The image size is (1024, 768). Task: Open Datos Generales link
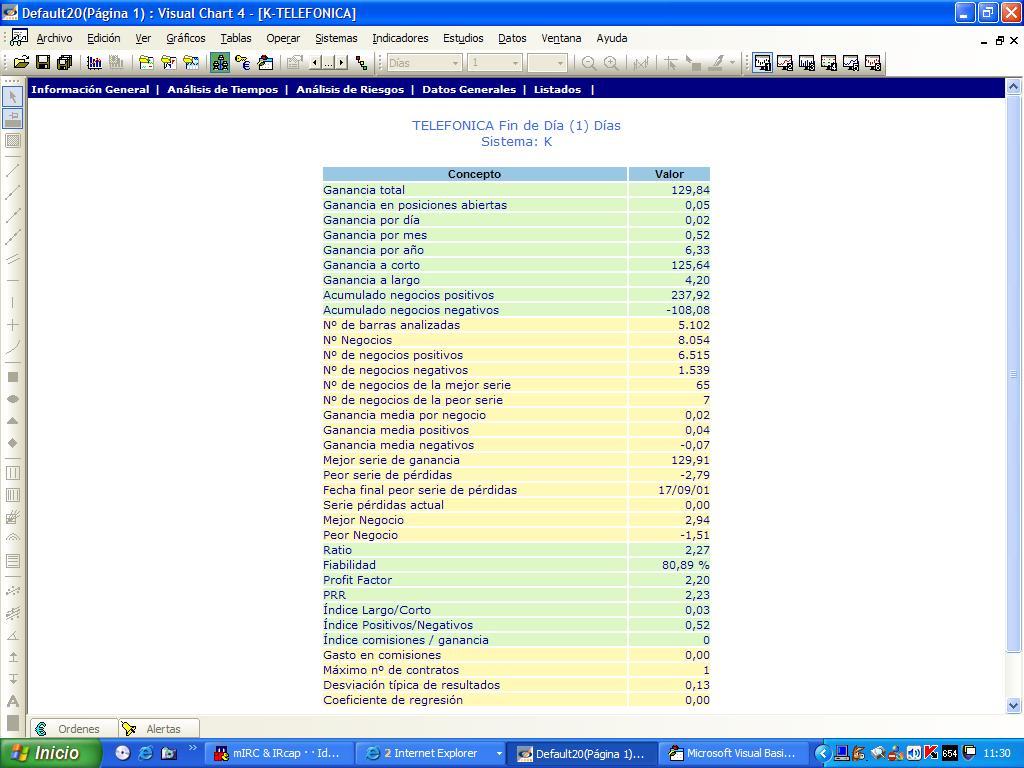click(x=469, y=89)
